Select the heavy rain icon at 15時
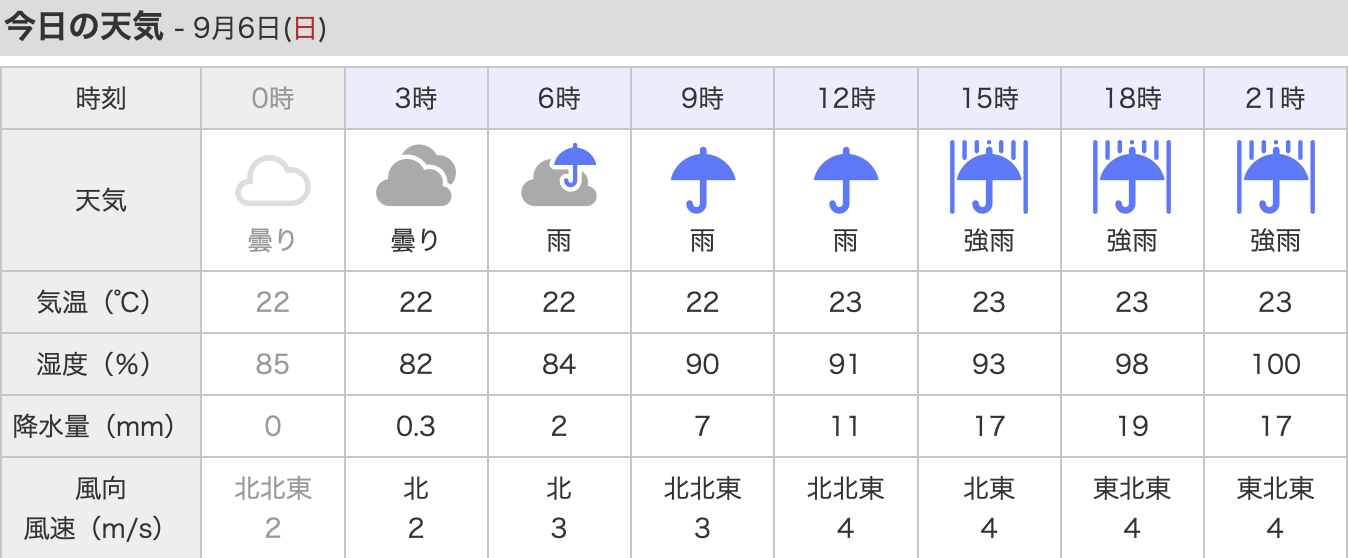Screen dimensions: 1348x558 pyautogui.click(x=989, y=177)
